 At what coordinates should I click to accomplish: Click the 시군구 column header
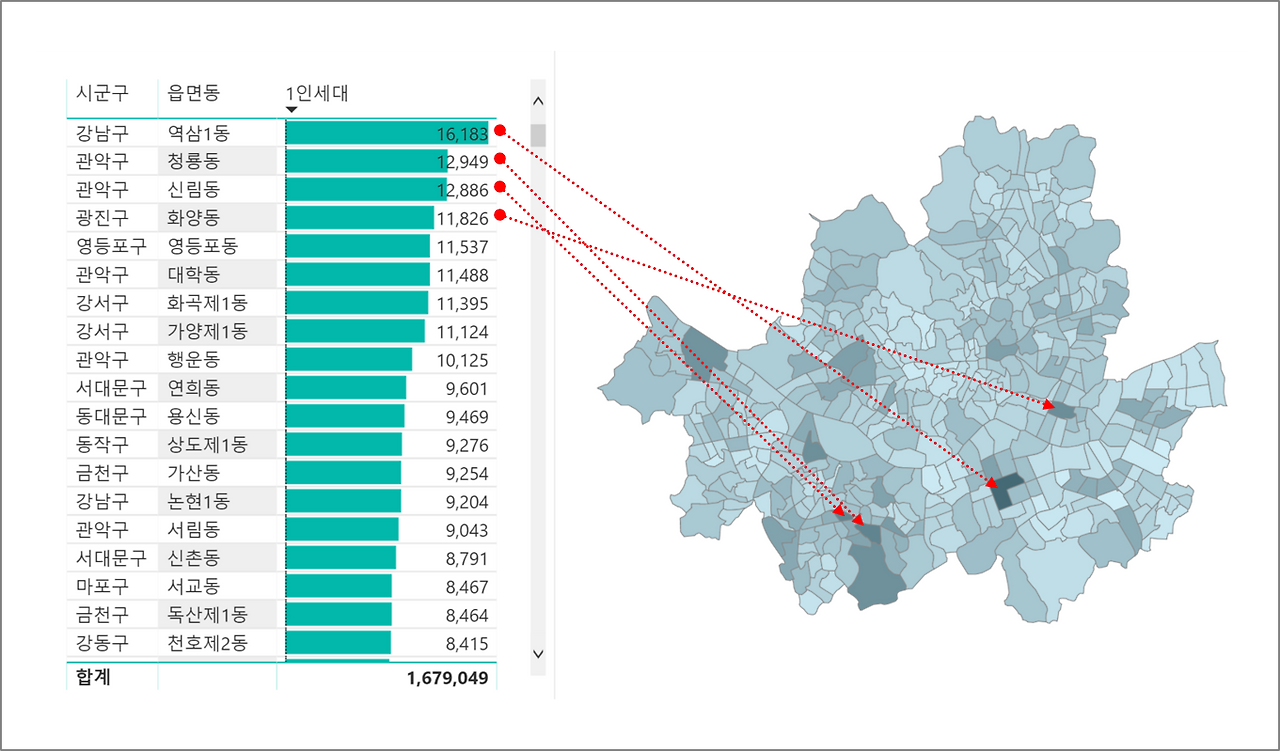(x=102, y=93)
